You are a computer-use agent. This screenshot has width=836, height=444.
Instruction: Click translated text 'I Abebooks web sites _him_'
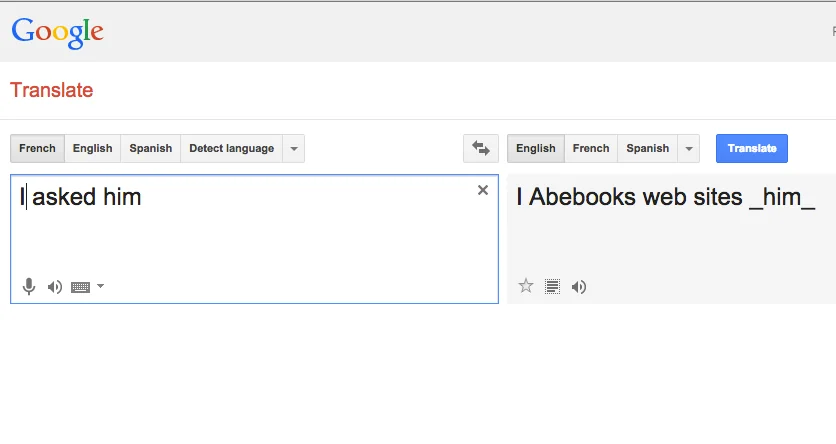coord(665,197)
